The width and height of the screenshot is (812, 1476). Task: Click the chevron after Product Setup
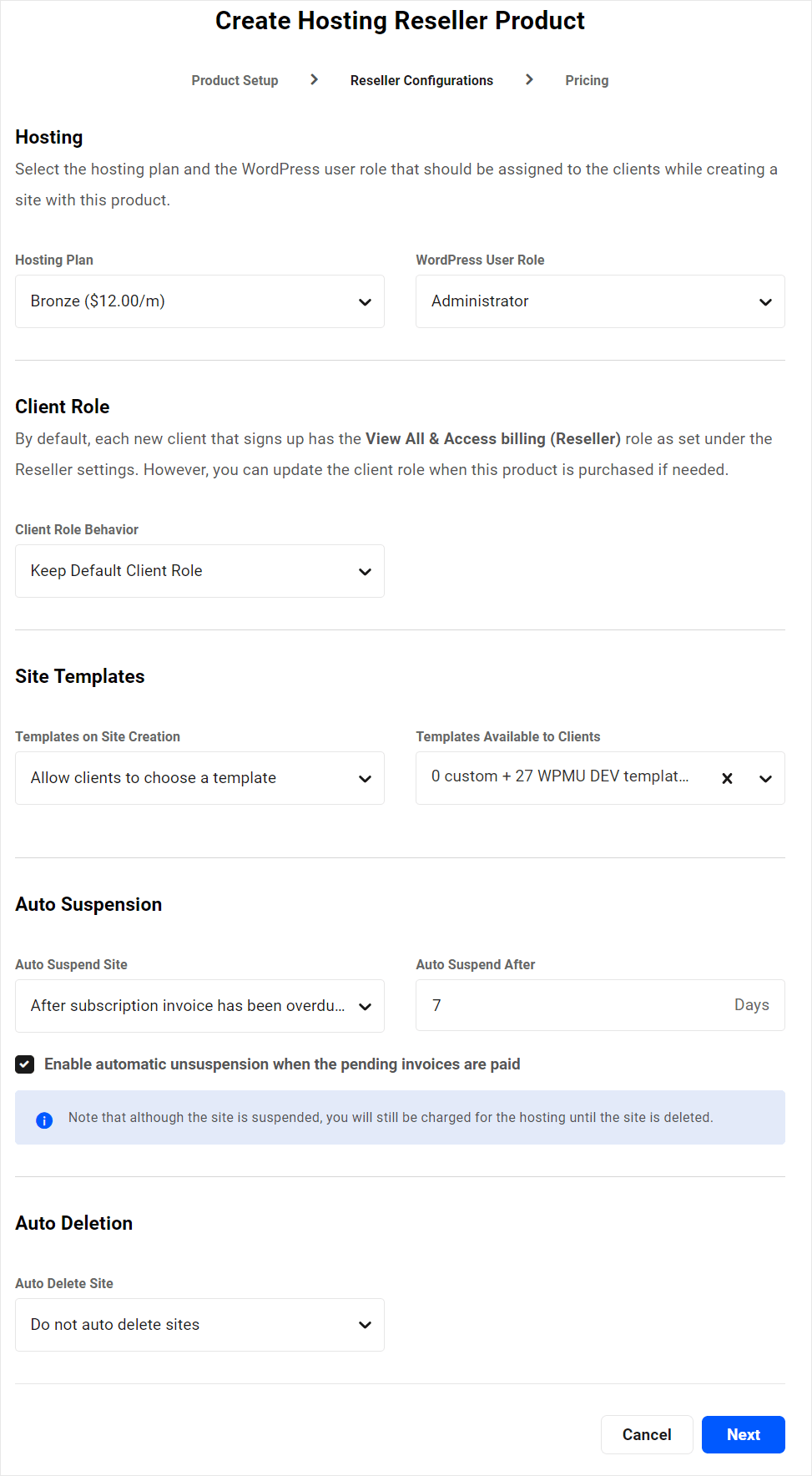tap(314, 79)
